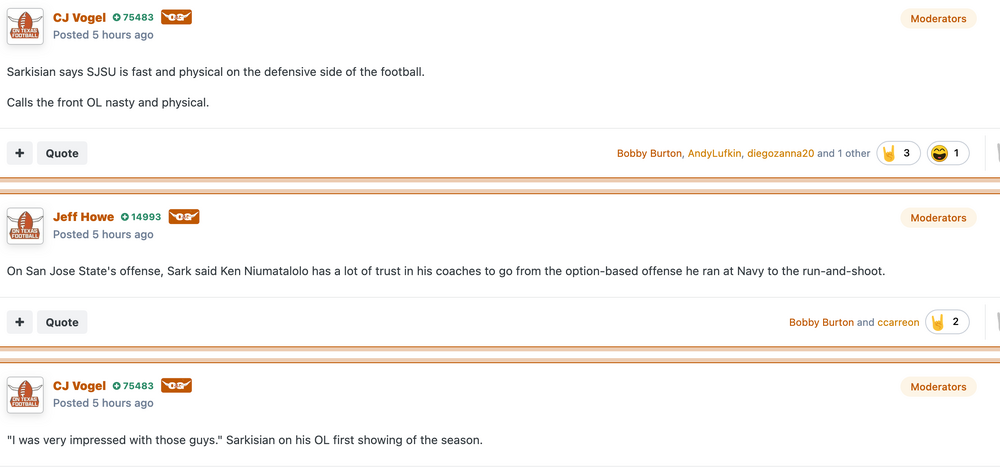Screen dimensions: 1000x468
Task: Click the Moderators badge on Jeff Howe's post
Action: click(938, 218)
